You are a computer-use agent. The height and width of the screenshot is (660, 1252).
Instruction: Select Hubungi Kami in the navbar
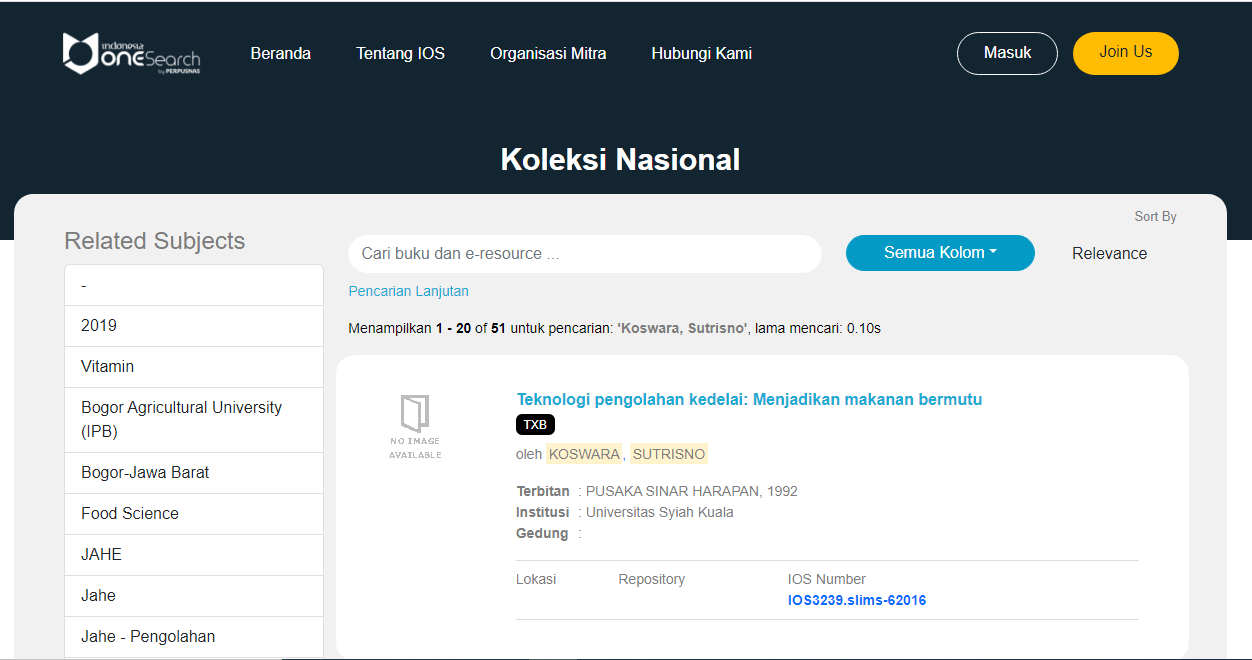[701, 54]
